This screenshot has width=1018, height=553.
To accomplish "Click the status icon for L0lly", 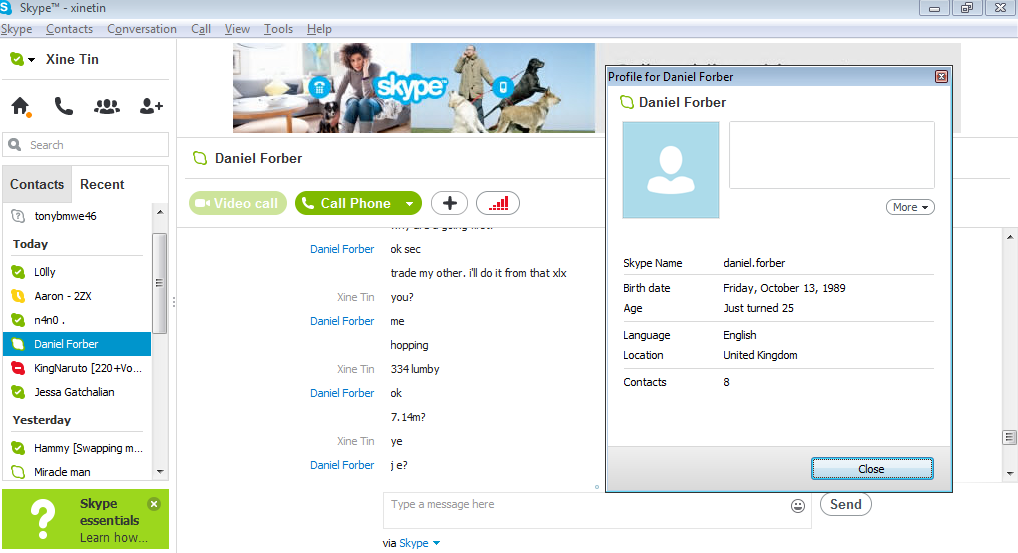I will [x=18, y=272].
